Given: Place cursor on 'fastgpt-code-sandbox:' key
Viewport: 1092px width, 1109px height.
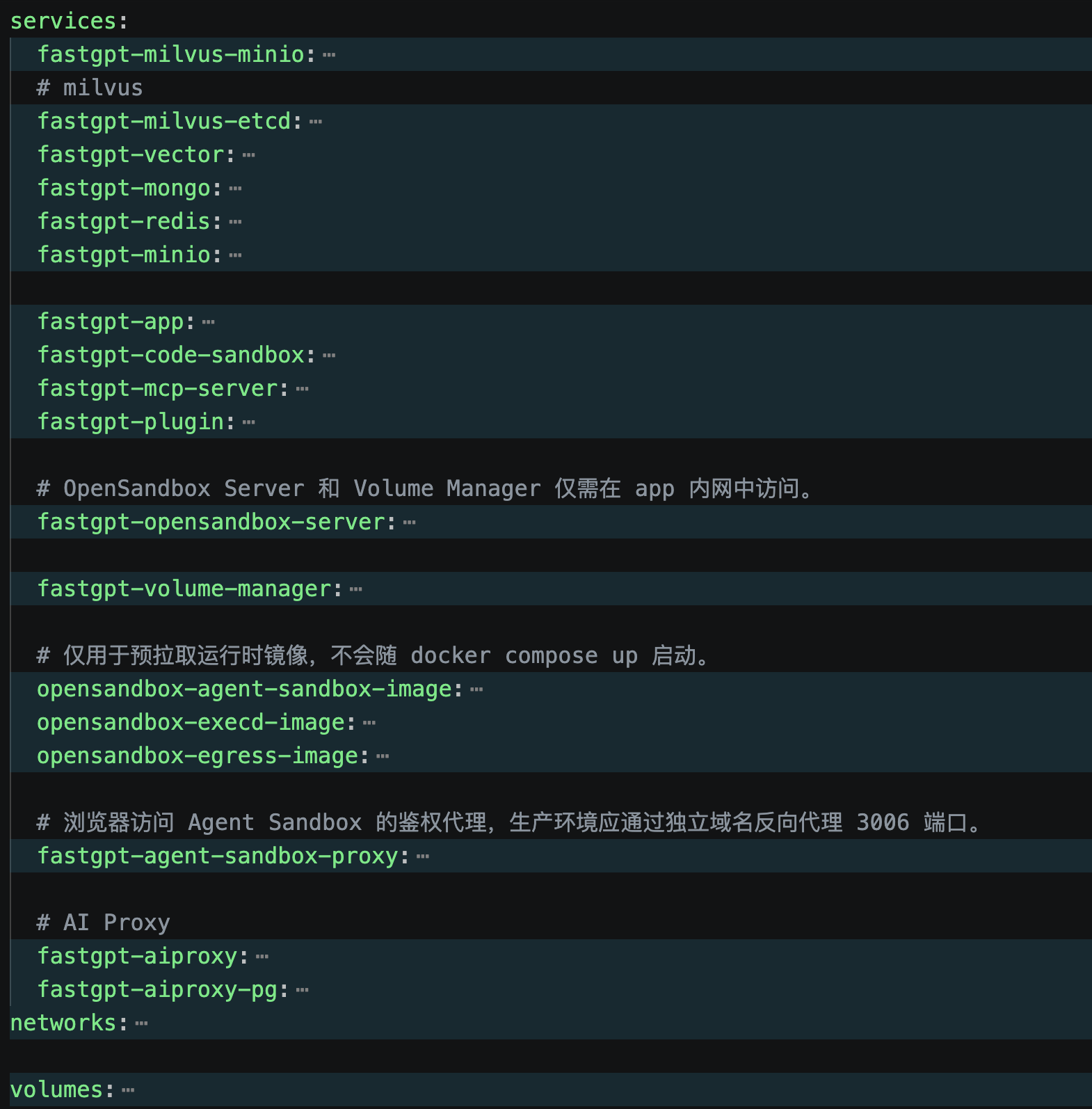Looking at the screenshot, I should pyautogui.click(x=177, y=356).
